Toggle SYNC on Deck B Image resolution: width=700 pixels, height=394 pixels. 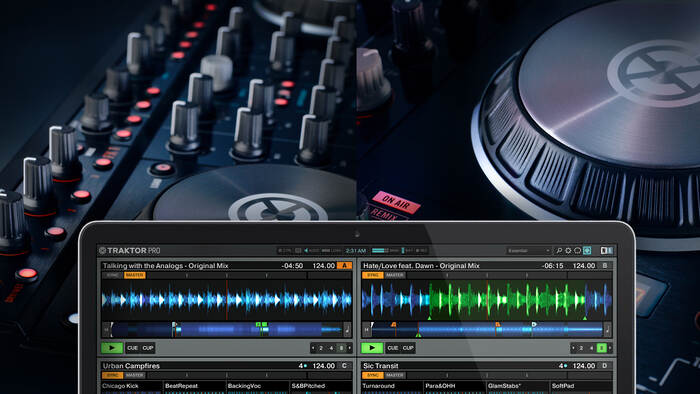pos(373,275)
